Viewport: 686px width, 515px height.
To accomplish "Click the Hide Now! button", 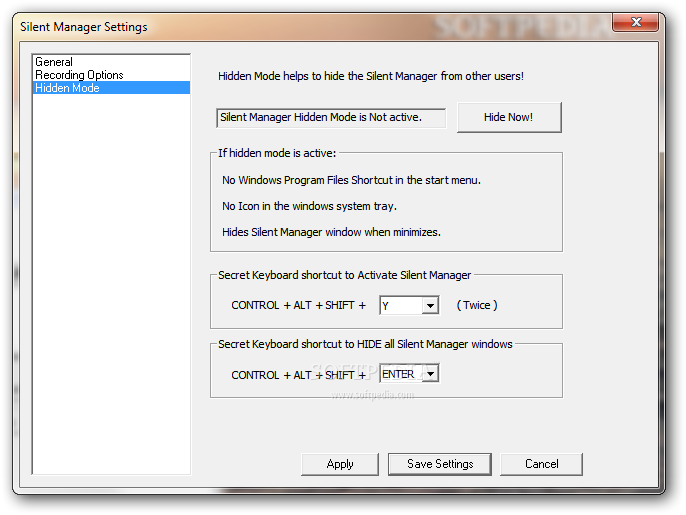I will (x=509, y=117).
